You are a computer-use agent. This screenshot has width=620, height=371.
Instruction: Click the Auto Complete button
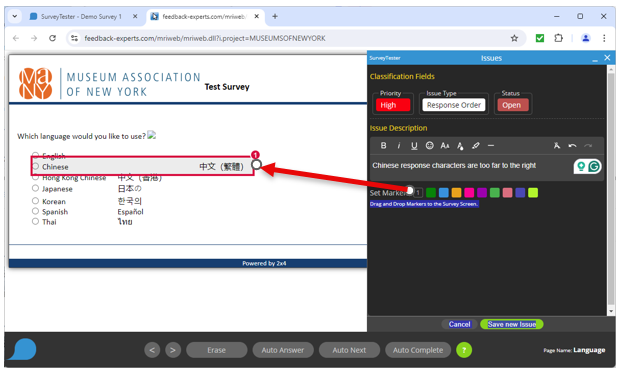pos(418,350)
